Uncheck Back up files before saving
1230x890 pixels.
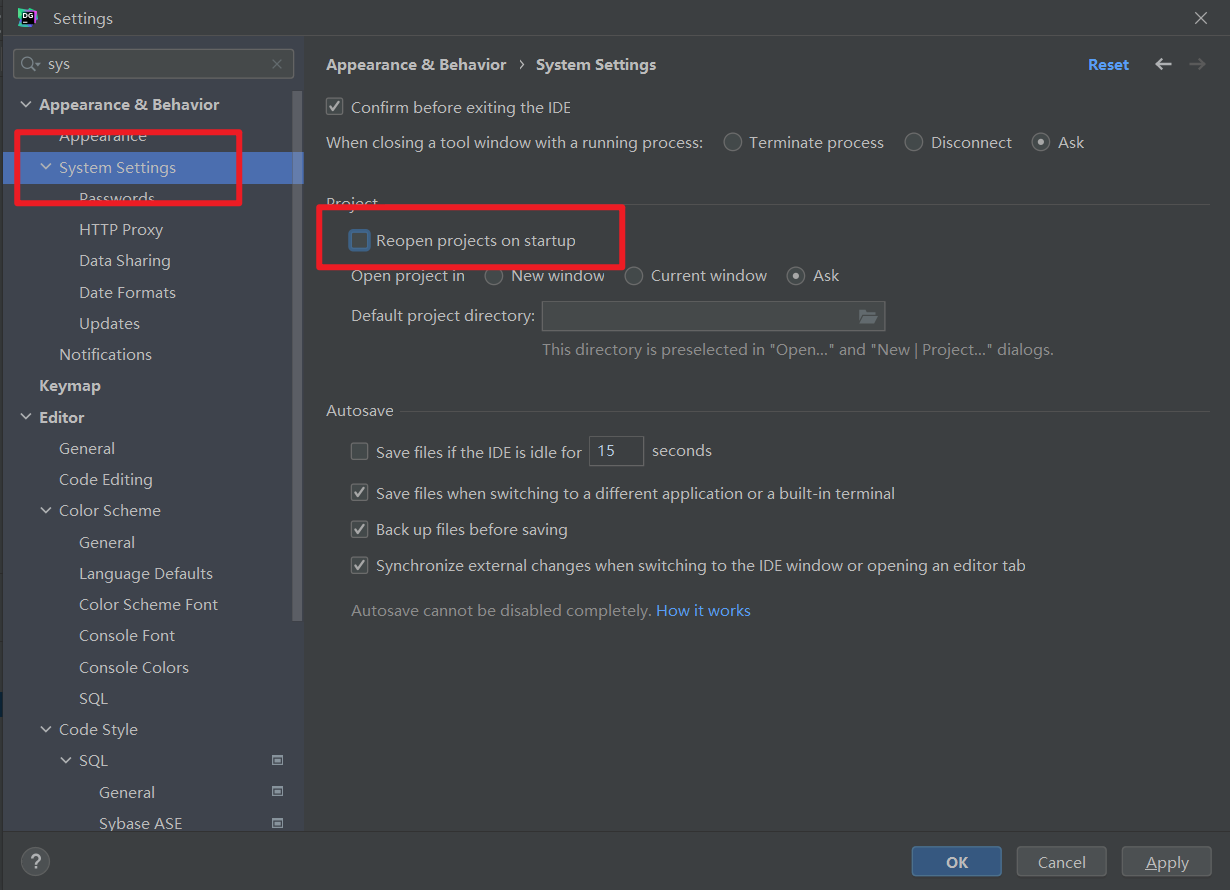coord(360,529)
